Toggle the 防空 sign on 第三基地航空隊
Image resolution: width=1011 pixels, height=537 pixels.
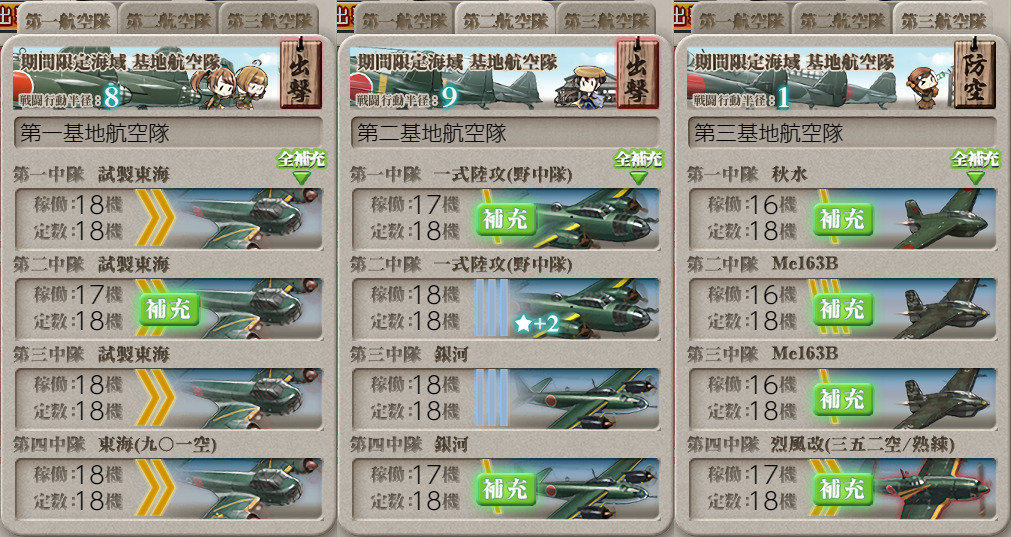(x=975, y=73)
